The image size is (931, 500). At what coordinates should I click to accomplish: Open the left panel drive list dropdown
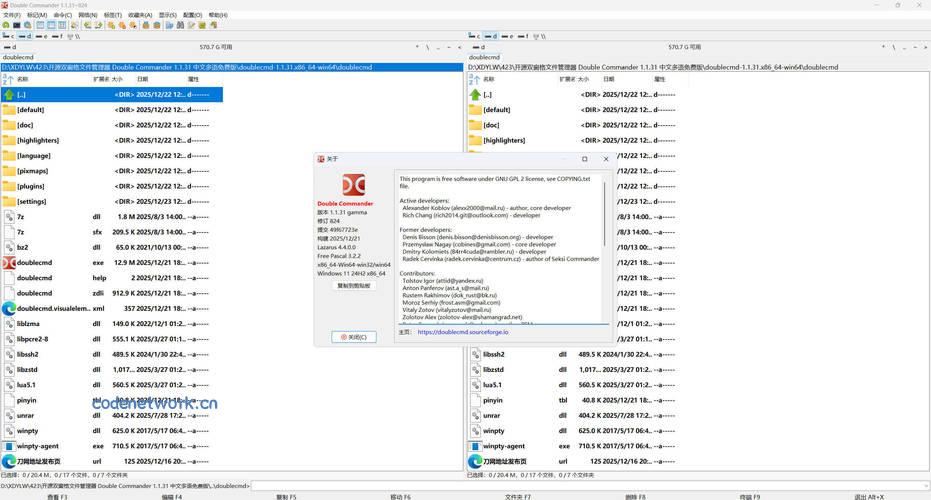[x=12, y=47]
